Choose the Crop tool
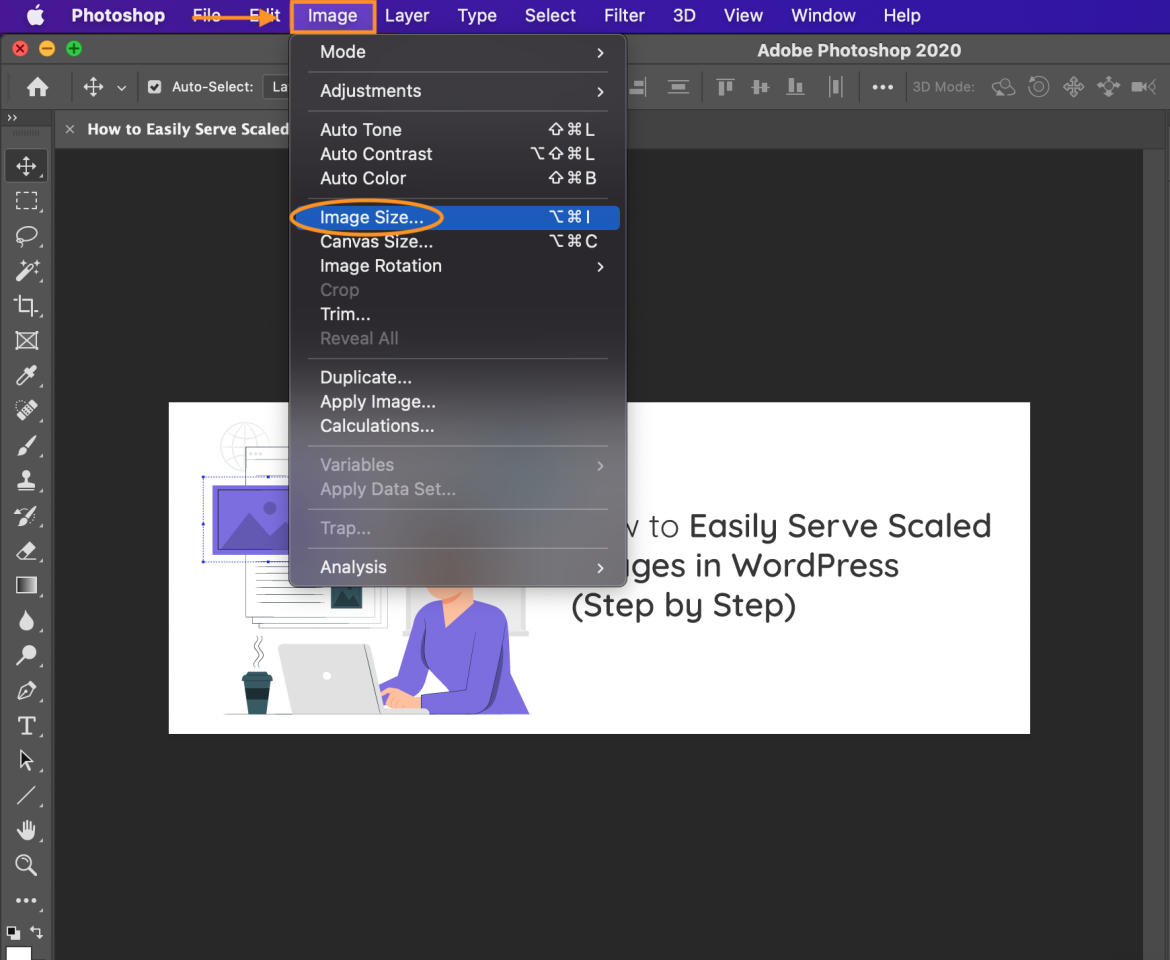Screen dimensions: 1170x960 pyautogui.click(x=26, y=306)
